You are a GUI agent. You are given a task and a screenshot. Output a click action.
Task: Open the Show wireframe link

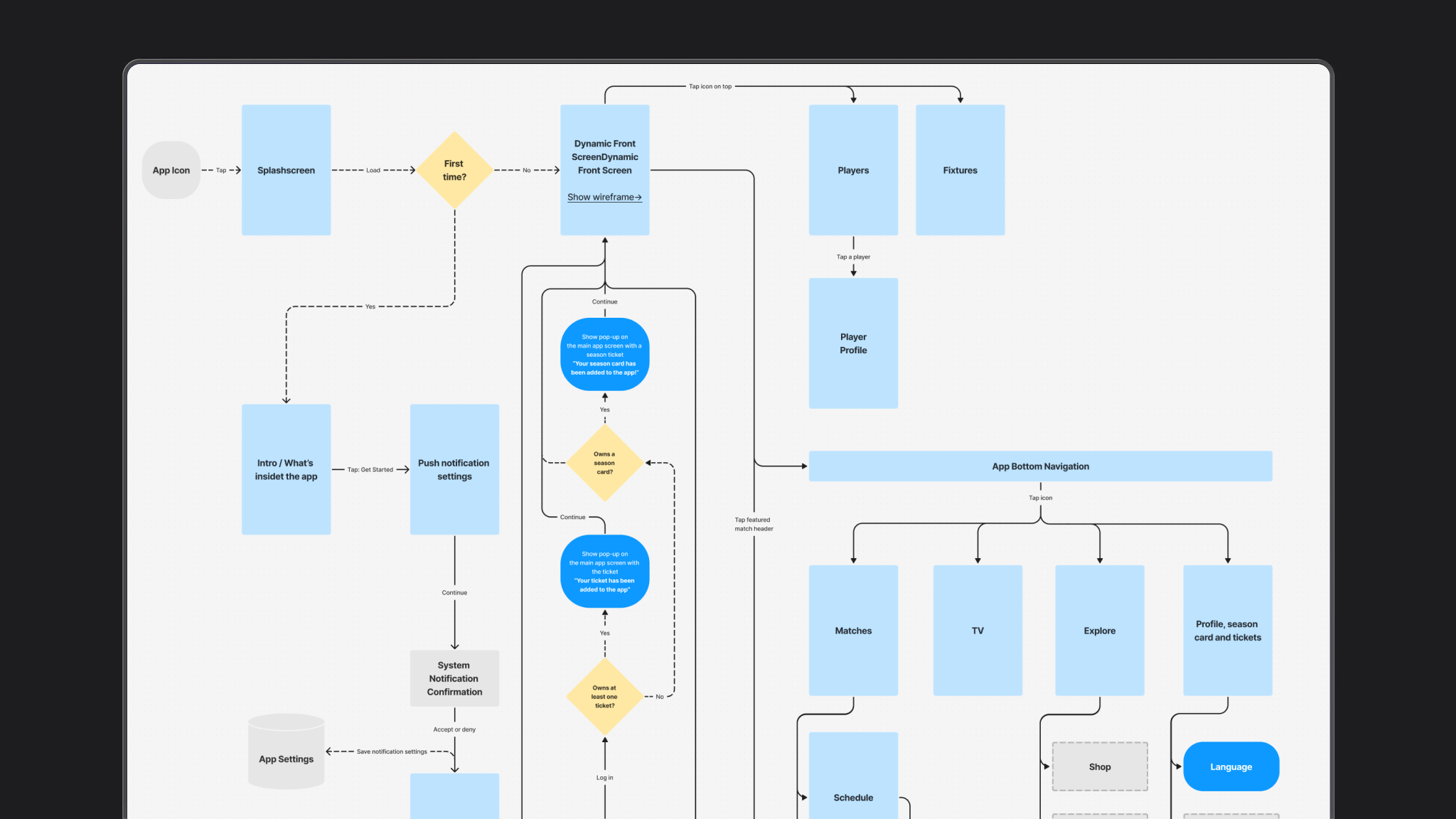(x=604, y=197)
